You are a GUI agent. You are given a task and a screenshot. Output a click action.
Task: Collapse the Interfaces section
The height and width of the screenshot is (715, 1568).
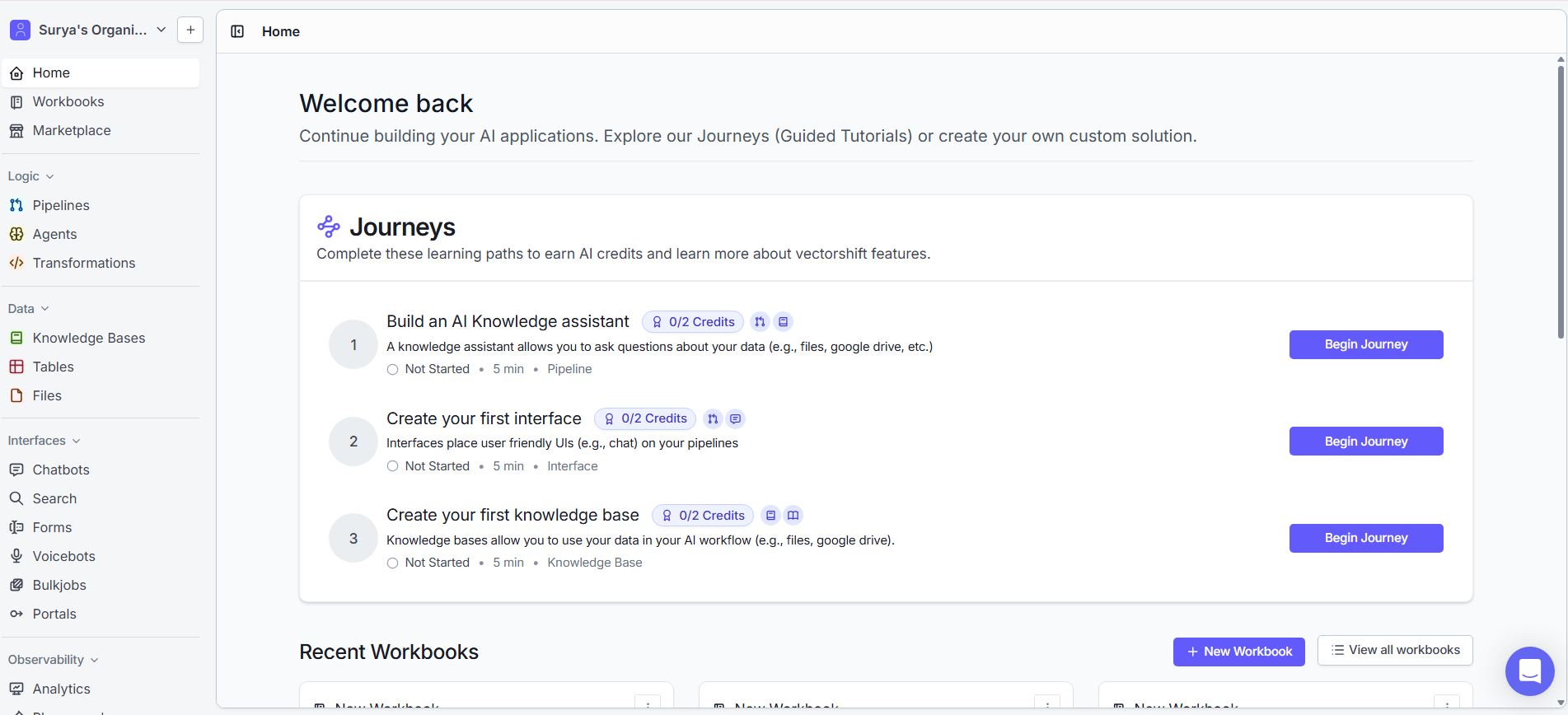click(44, 441)
